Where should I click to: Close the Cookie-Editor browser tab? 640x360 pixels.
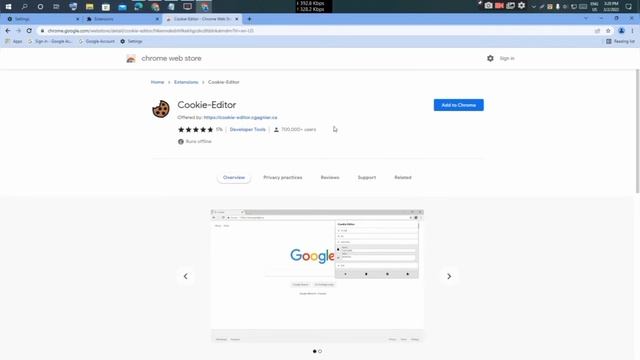[x=236, y=19]
